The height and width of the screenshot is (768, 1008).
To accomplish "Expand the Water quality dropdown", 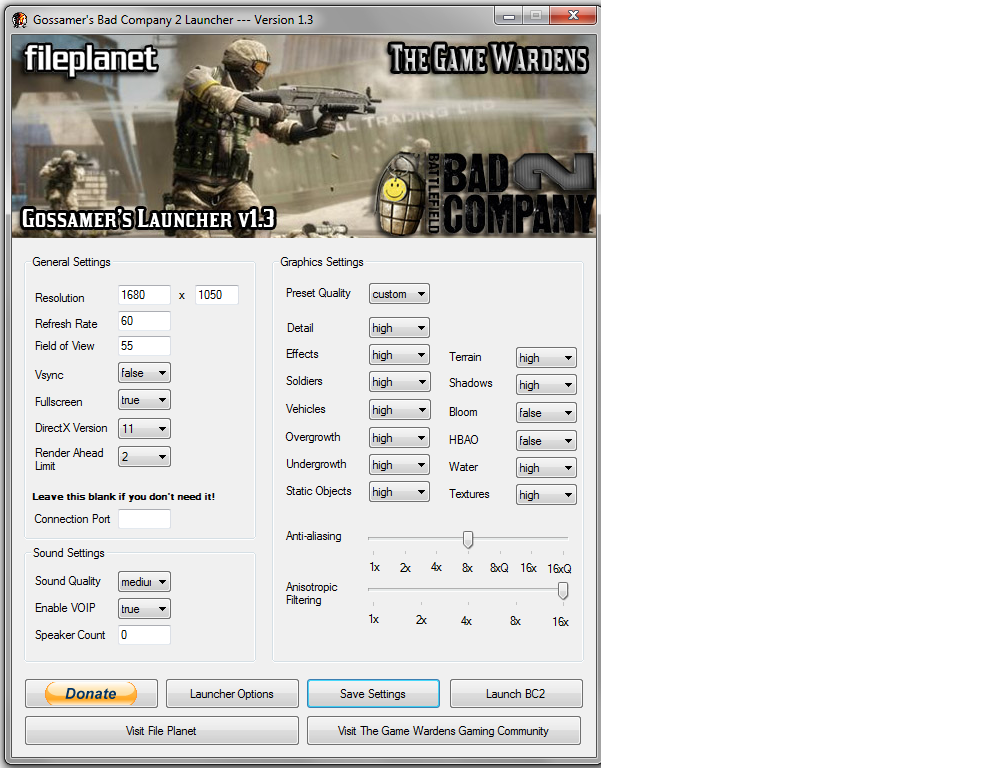I will (546, 467).
